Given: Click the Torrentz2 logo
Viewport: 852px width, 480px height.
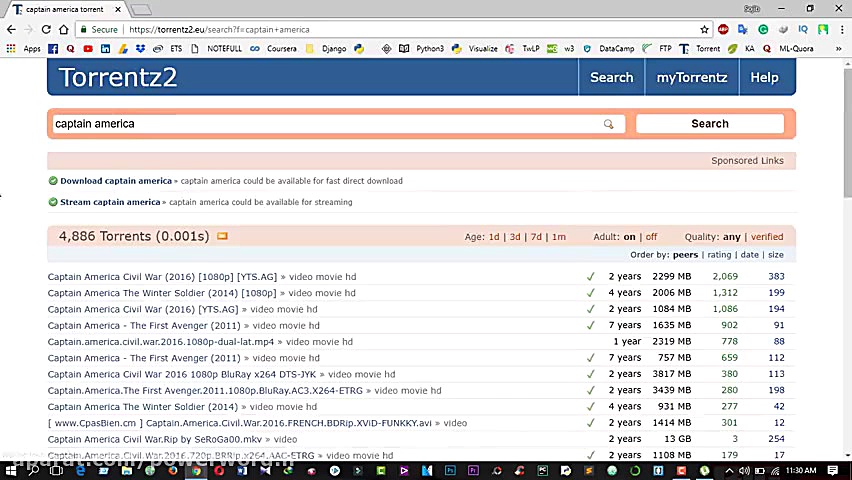Looking at the screenshot, I should coord(118,77).
